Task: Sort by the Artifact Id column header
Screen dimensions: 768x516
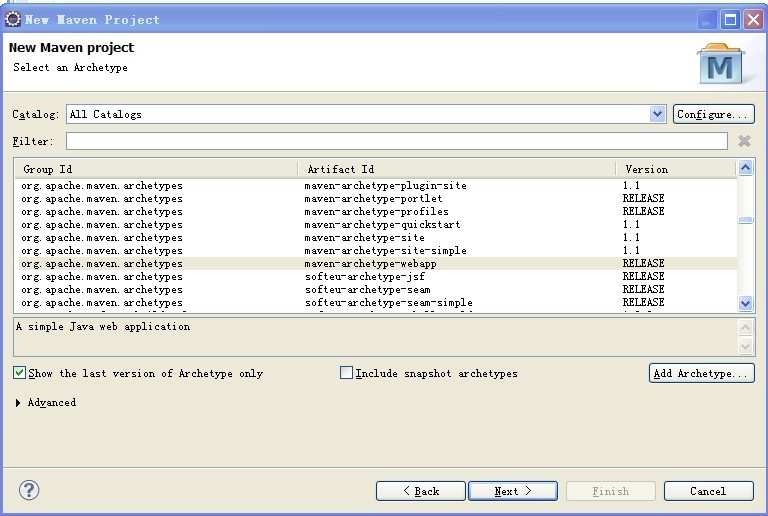Action: click(x=456, y=169)
